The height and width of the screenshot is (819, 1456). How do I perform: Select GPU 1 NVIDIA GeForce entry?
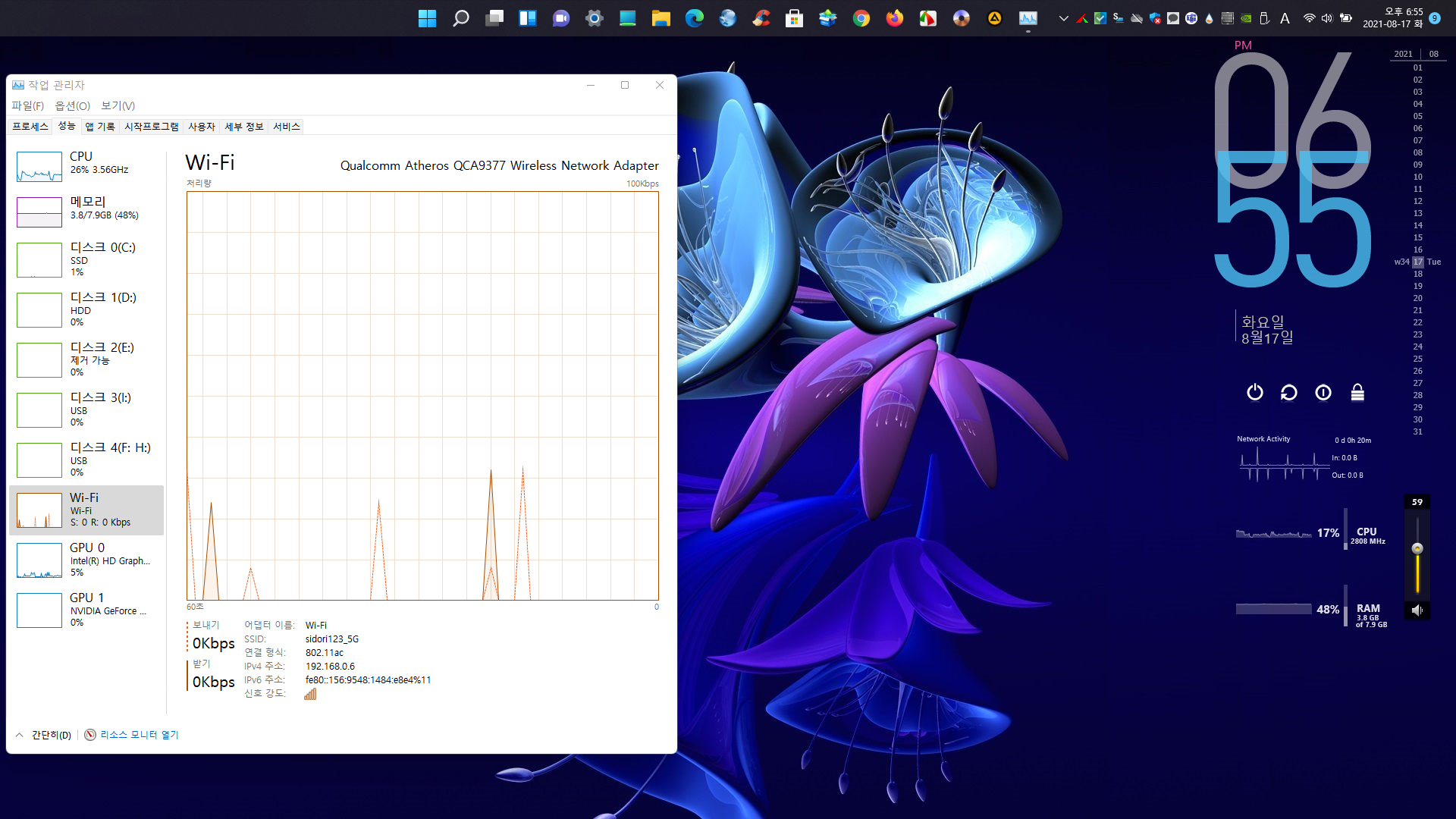click(x=86, y=610)
